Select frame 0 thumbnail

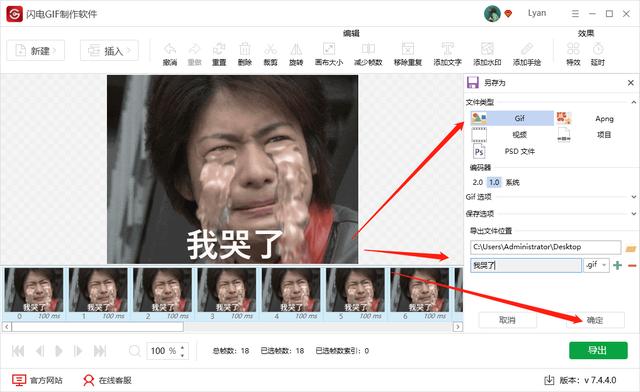coord(34,294)
